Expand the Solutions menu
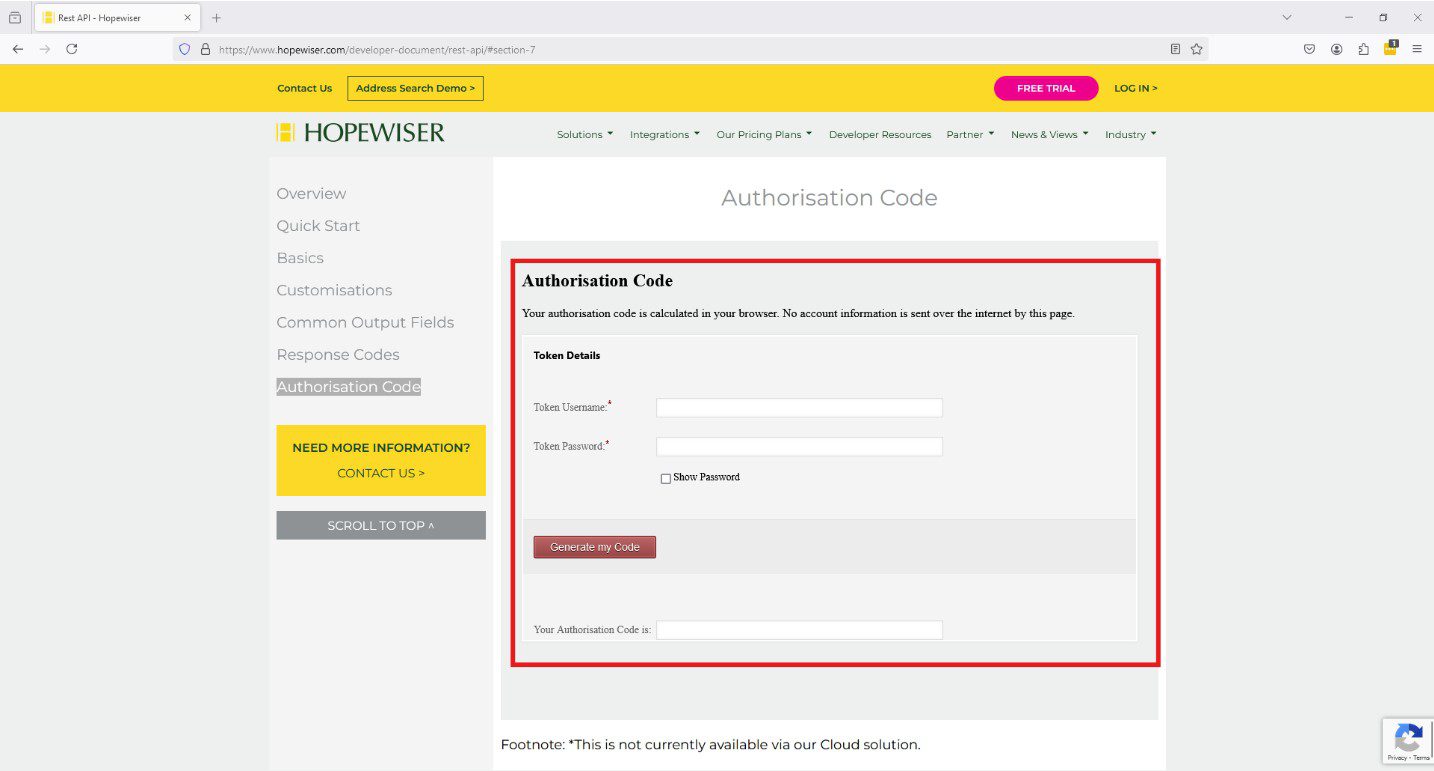The height and width of the screenshot is (771, 1434). [x=585, y=135]
